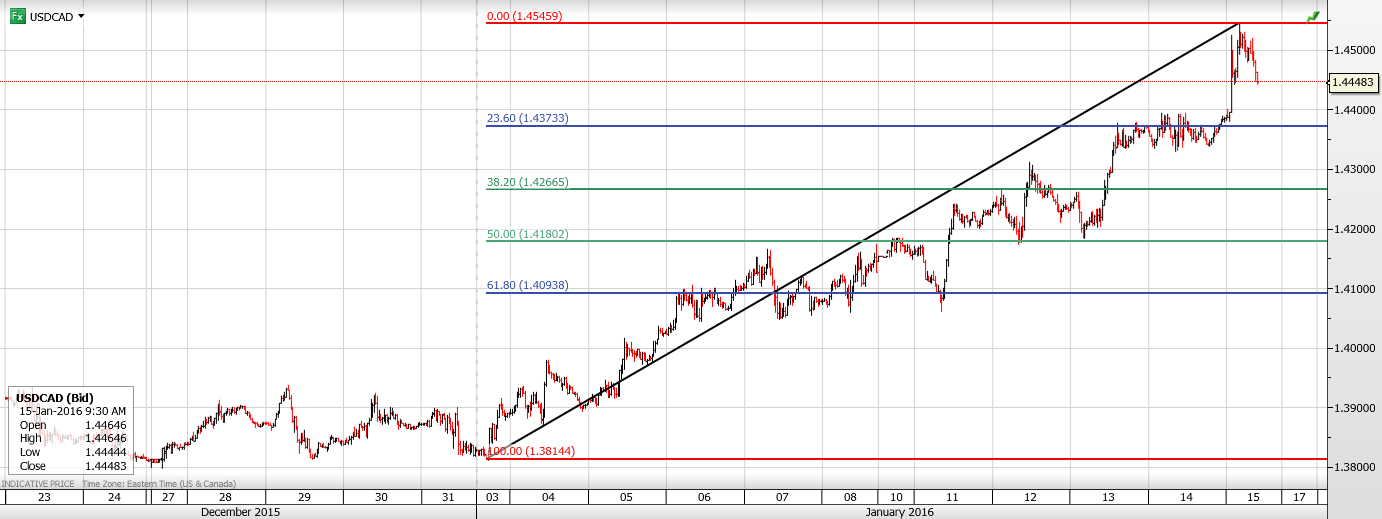The width and height of the screenshot is (1382, 519).
Task: Click the green chart icon in top-right corner
Action: click(1313, 17)
